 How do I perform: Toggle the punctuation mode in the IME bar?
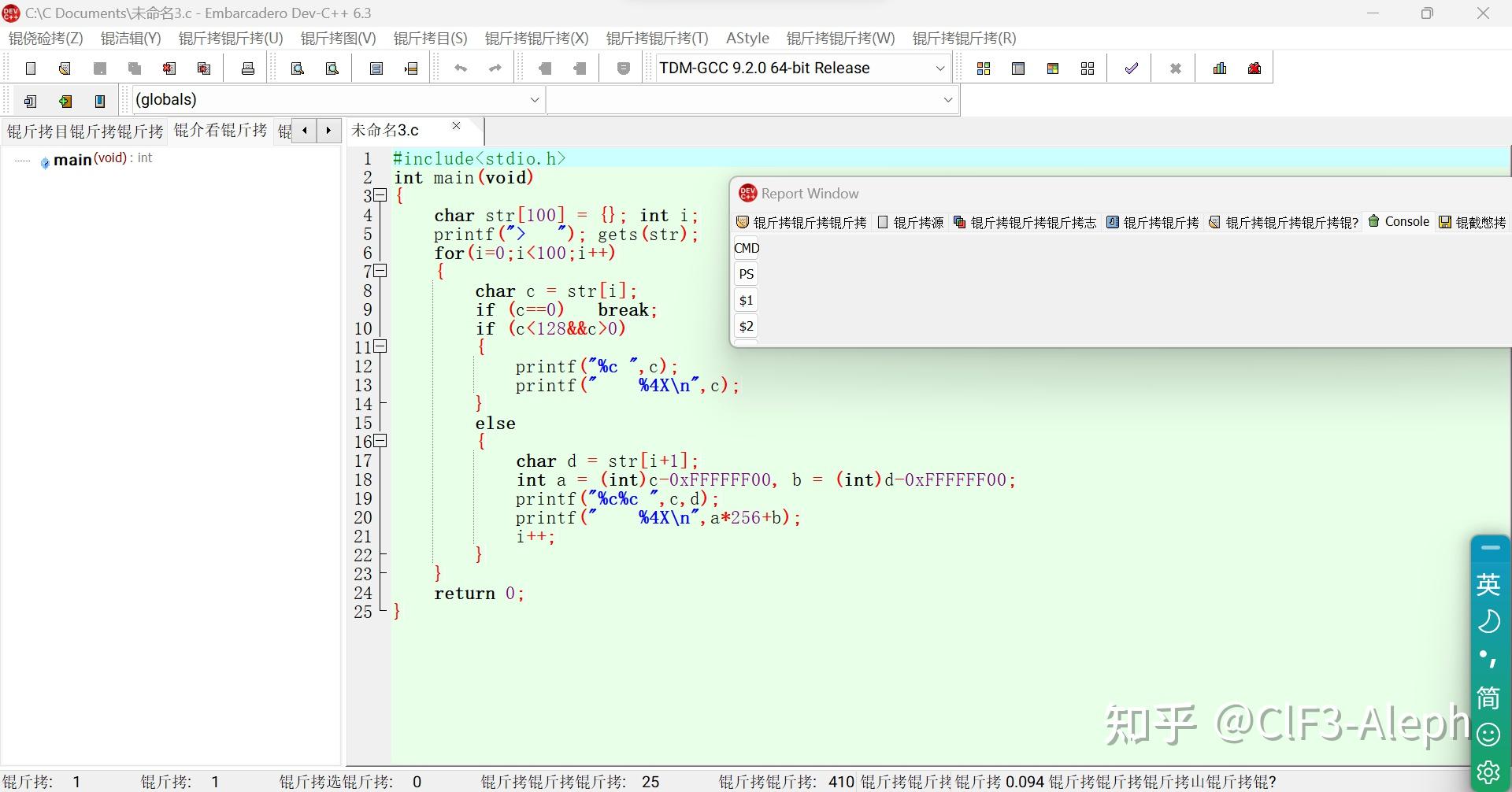tap(1488, 660)
